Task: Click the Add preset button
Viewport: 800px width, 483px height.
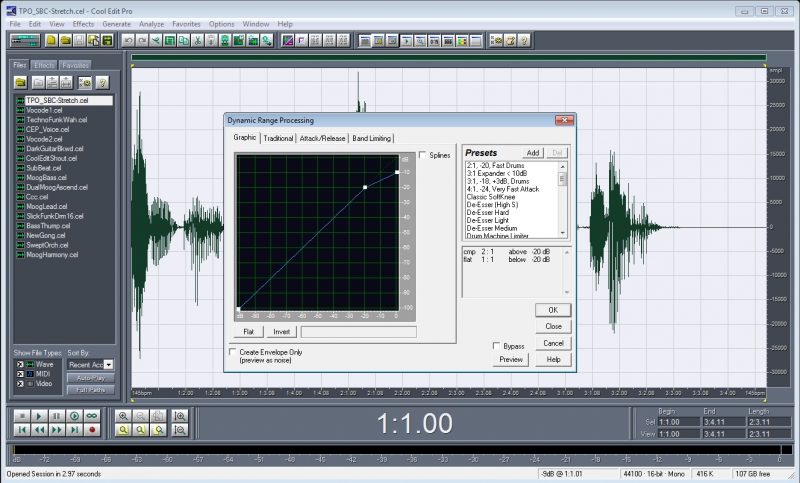Action: (533, 153)
